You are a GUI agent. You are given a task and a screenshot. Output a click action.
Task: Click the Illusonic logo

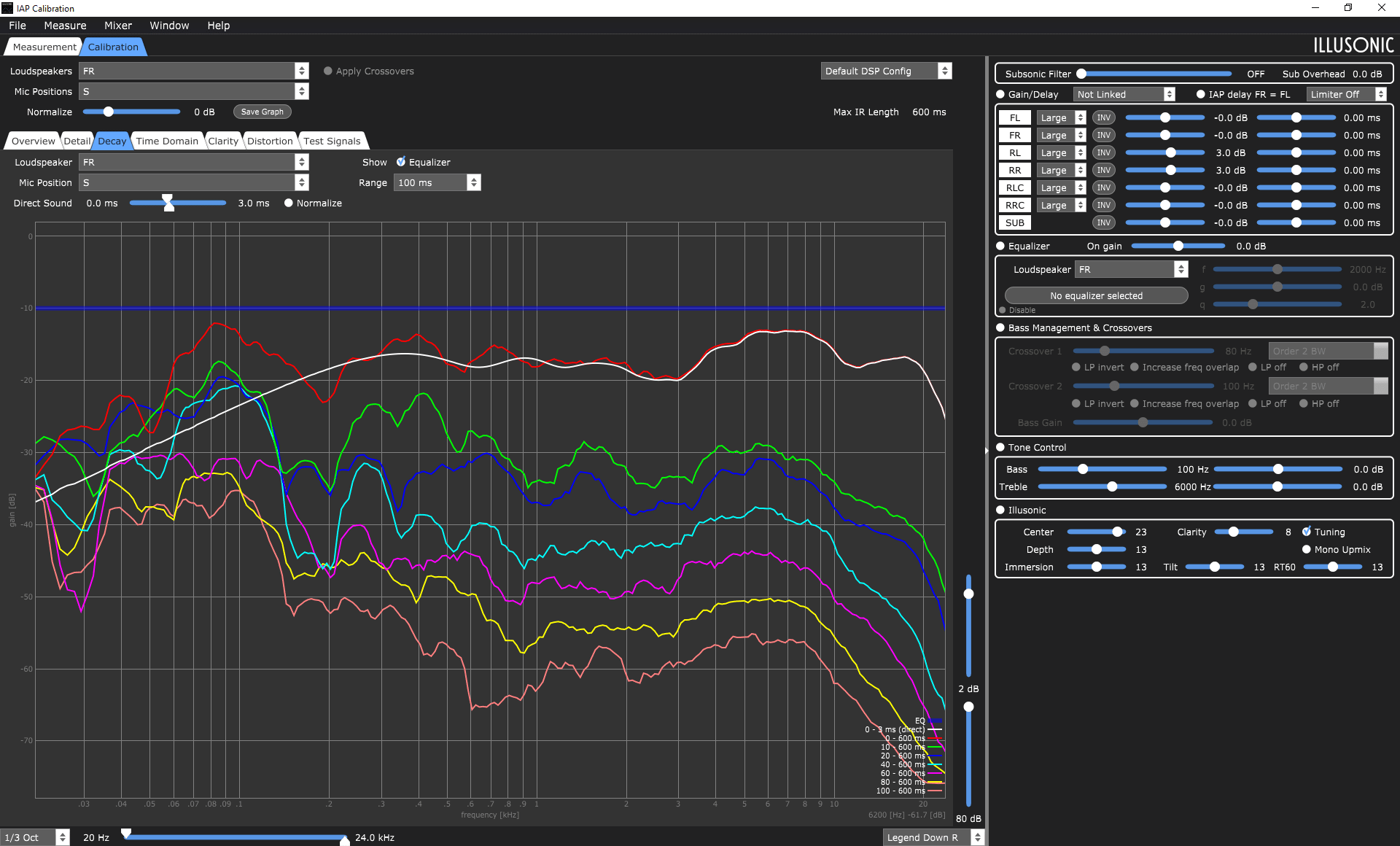[1353, 45]
